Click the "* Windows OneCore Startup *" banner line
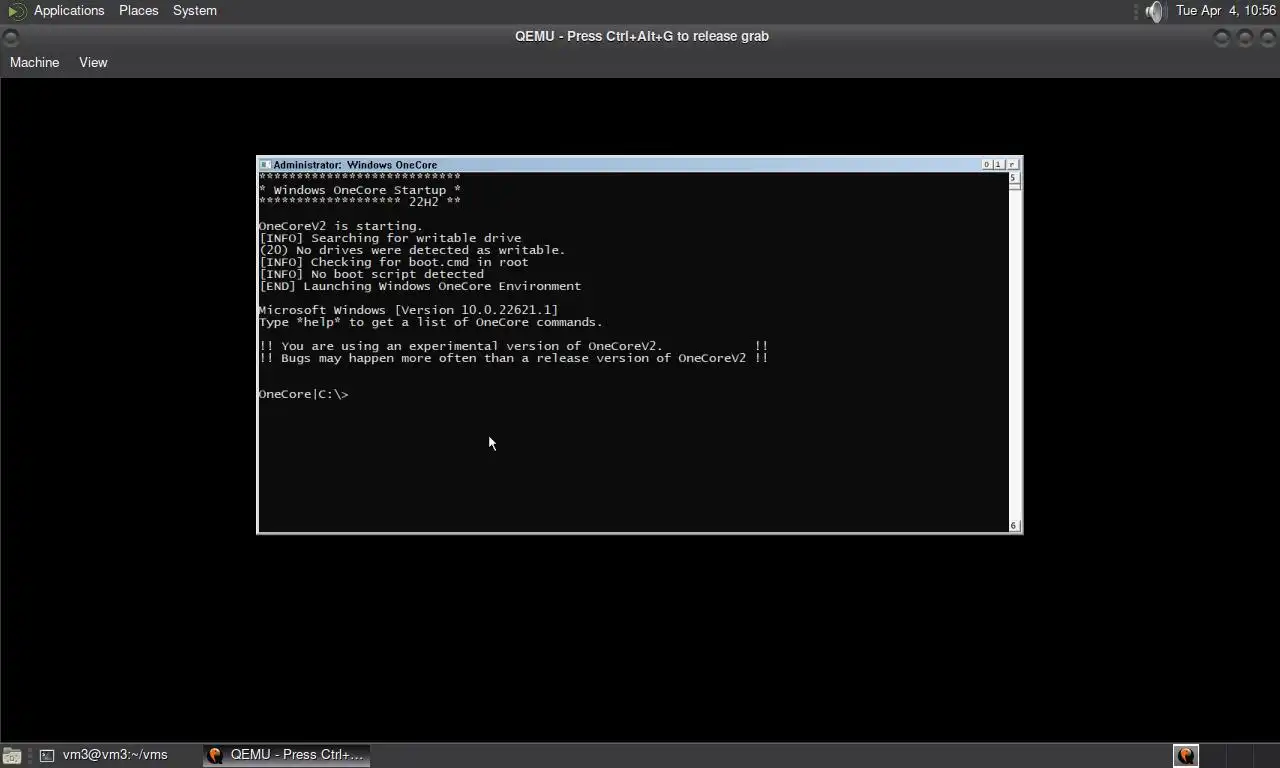 click(x=360, y=190)
